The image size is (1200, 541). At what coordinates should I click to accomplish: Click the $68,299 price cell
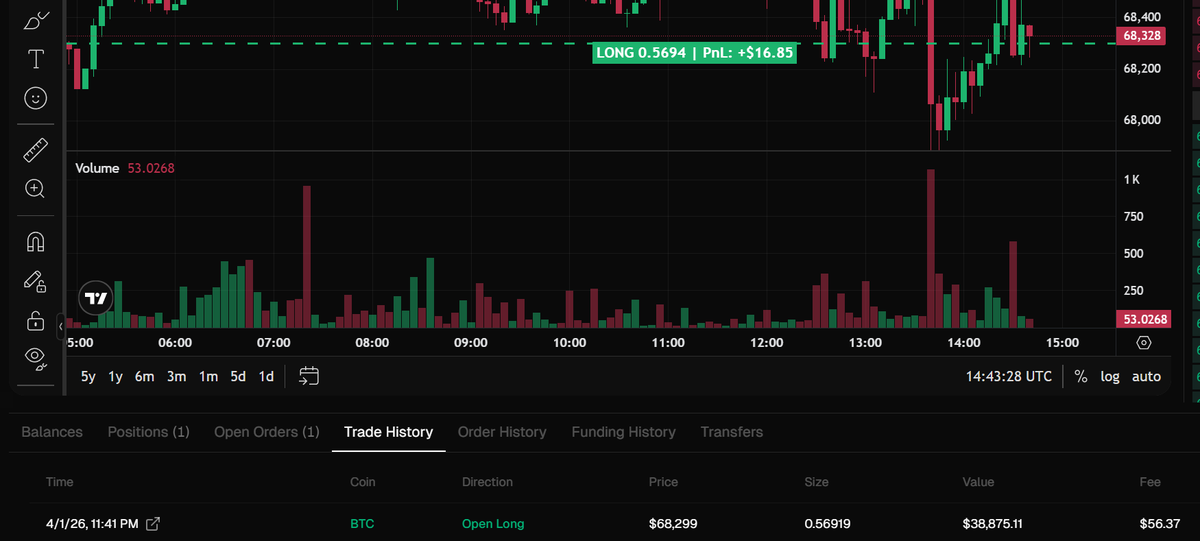673,523
